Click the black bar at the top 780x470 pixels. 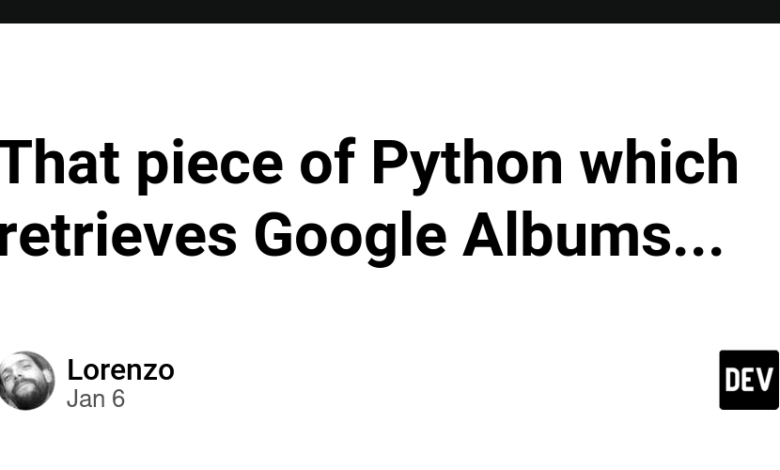coord(390,11)
